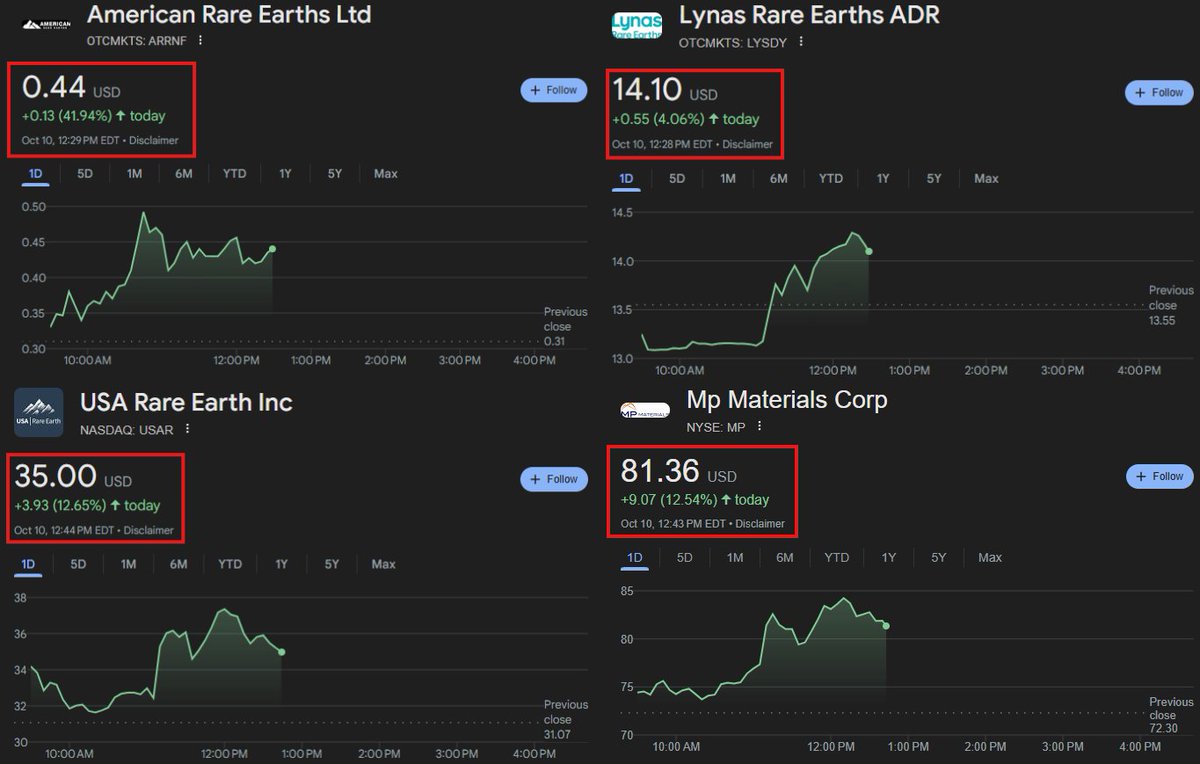The height and width of the screenshot is (764, 1200).
Task: Click the MP Materials logo
Action: click(645, 409)
